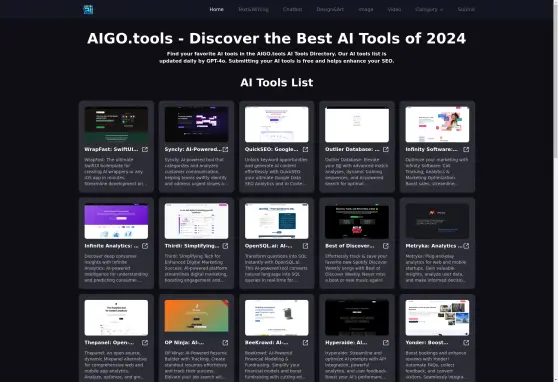
Task: Open the Chatbot nav category
Action: 293,9
